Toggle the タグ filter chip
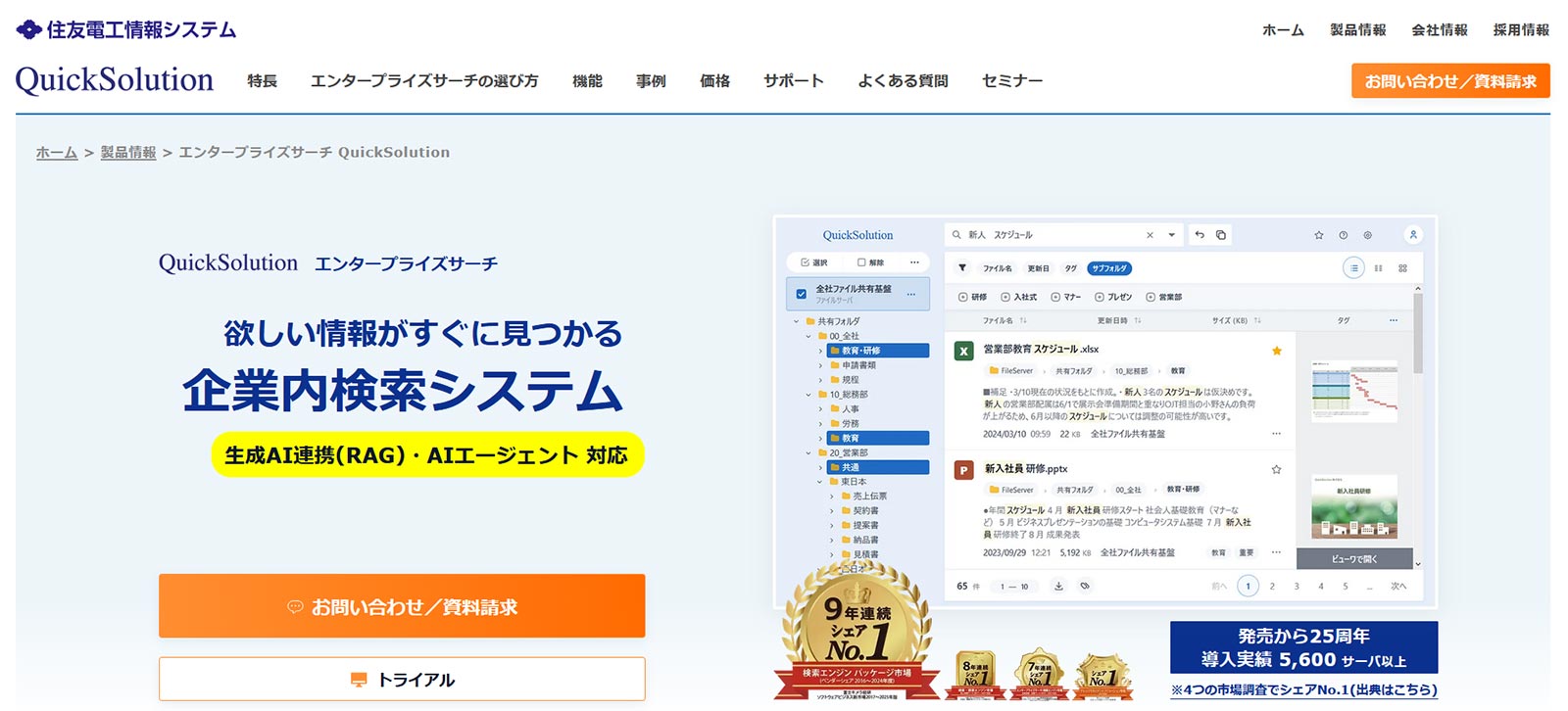The width and height of the screenshot is (1568, 711). pyautogui.click(x=1071, y=268)
